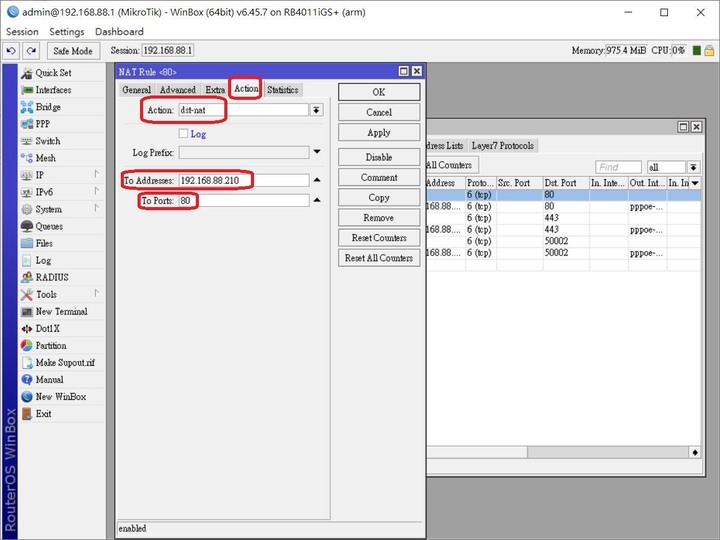
Task: Click the undo toolbar arrow
Action: click(11, 51)
